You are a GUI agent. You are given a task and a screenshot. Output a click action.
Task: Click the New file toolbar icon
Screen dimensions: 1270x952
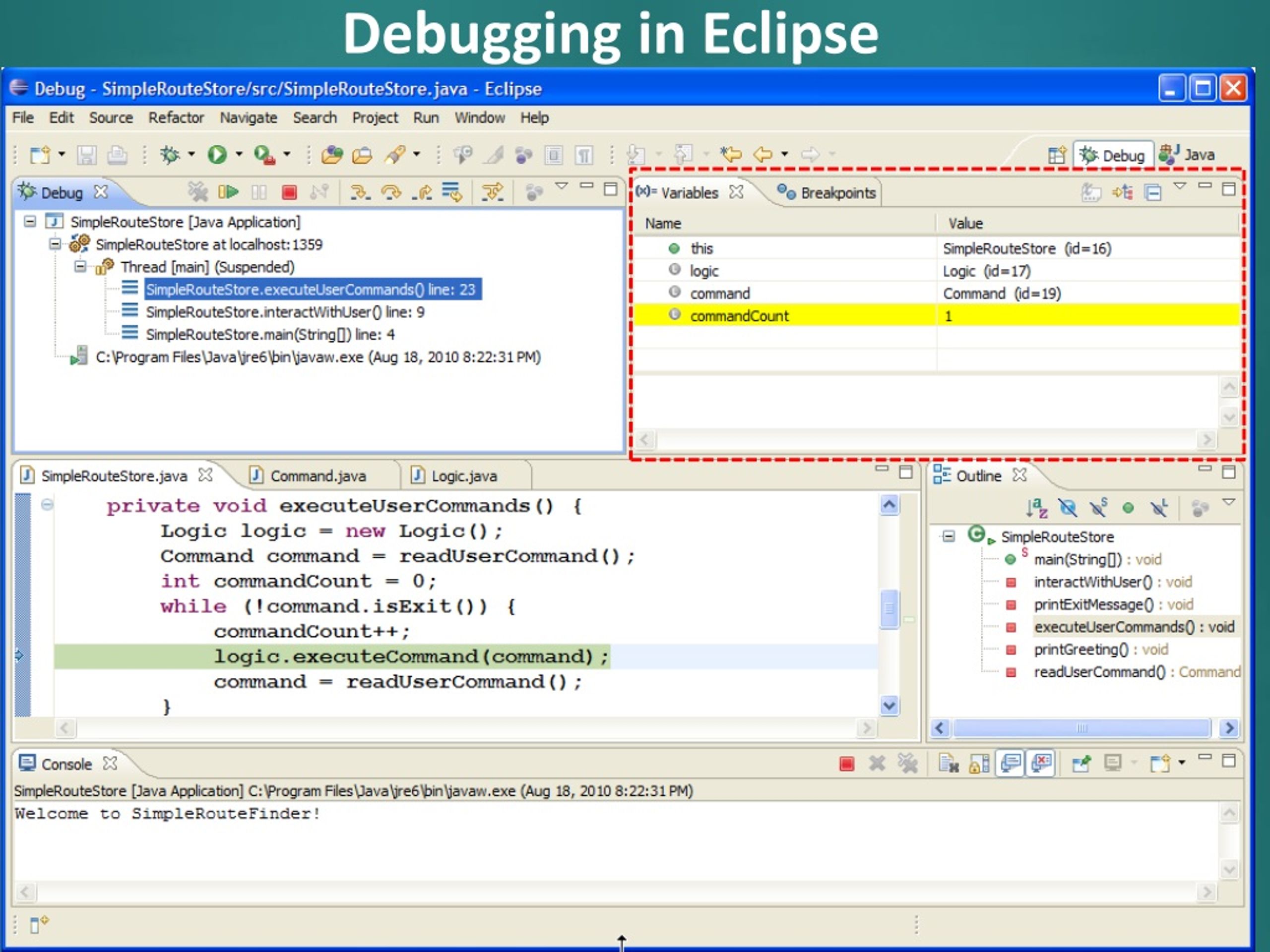[40, 154]
